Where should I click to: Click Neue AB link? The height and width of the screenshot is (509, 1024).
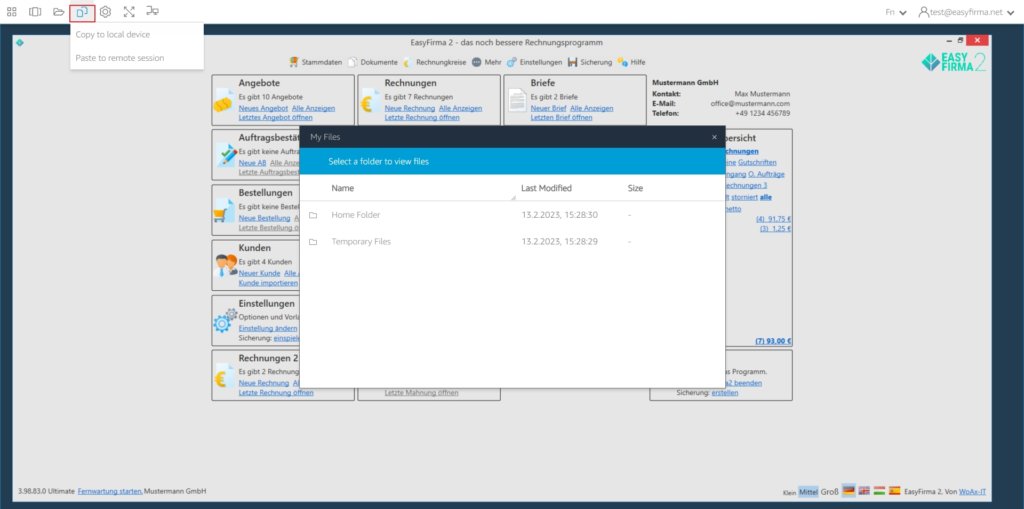click(252, 163)
